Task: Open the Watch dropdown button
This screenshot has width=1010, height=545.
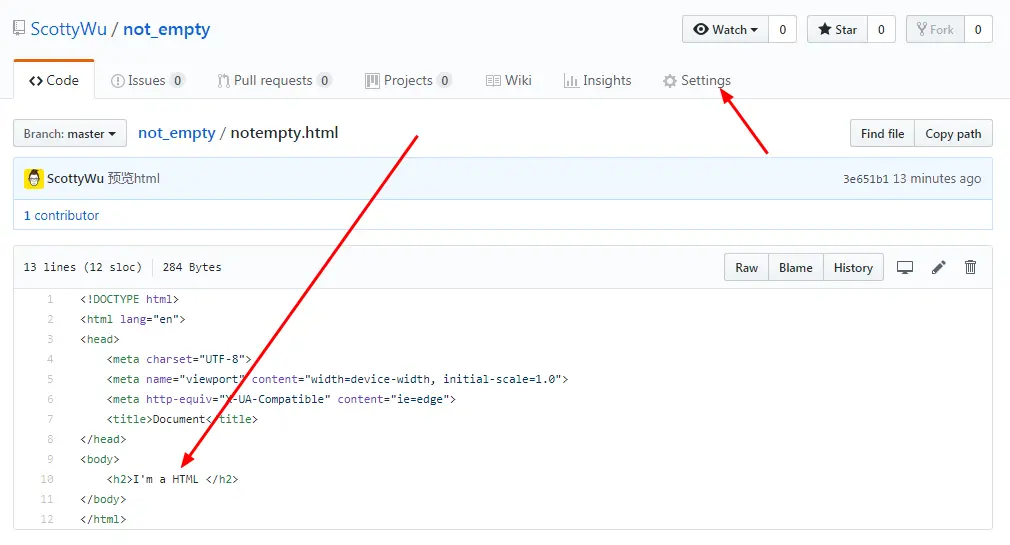Action: [x=725, y=30]
